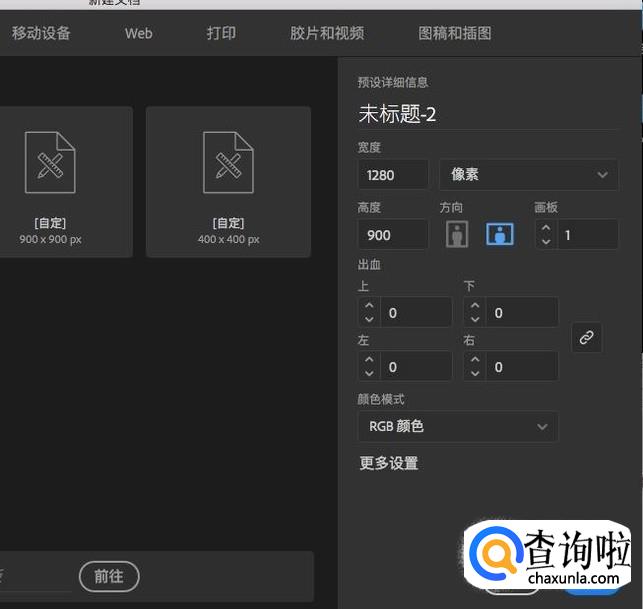643x609 pixels.
Task: Open 更多设置 more settings
Action: [389, 463]
